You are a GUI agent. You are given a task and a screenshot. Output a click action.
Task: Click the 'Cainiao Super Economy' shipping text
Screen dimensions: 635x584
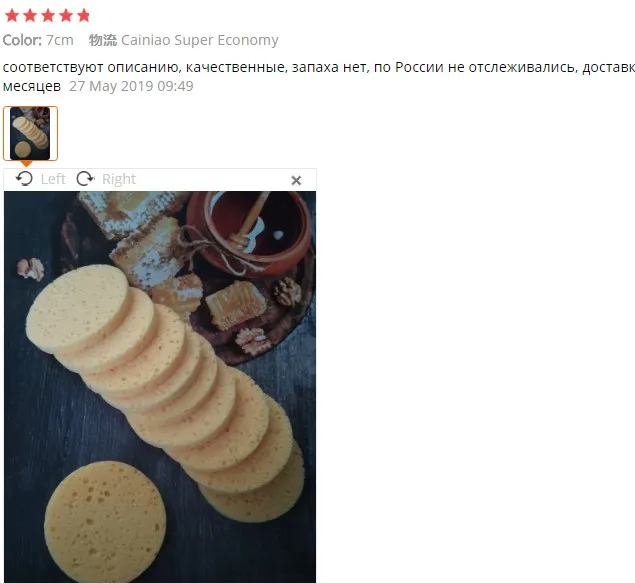coord(200,40)
